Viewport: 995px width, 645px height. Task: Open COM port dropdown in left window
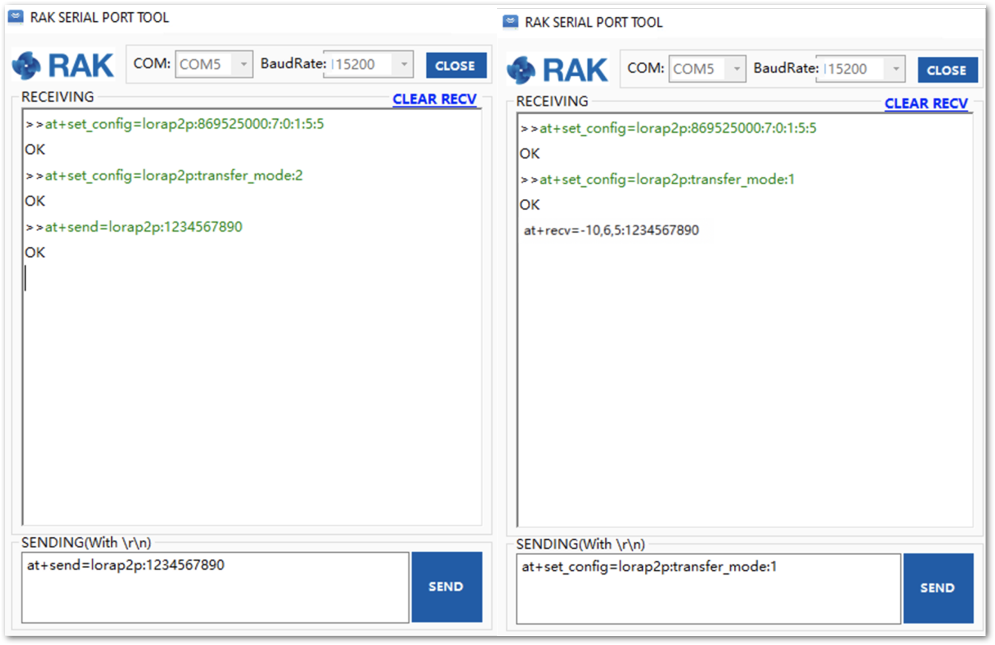(214, 64)
